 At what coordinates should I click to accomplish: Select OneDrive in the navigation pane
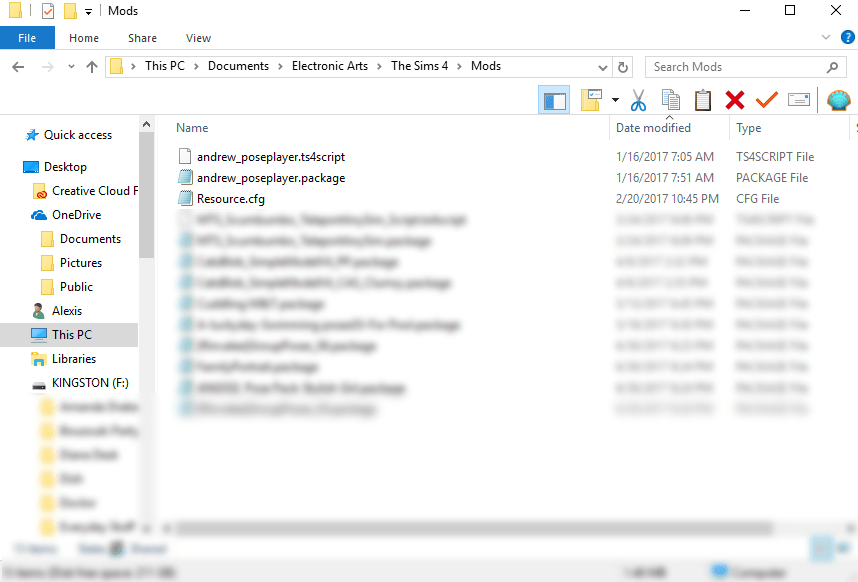(x=76, y=215)
